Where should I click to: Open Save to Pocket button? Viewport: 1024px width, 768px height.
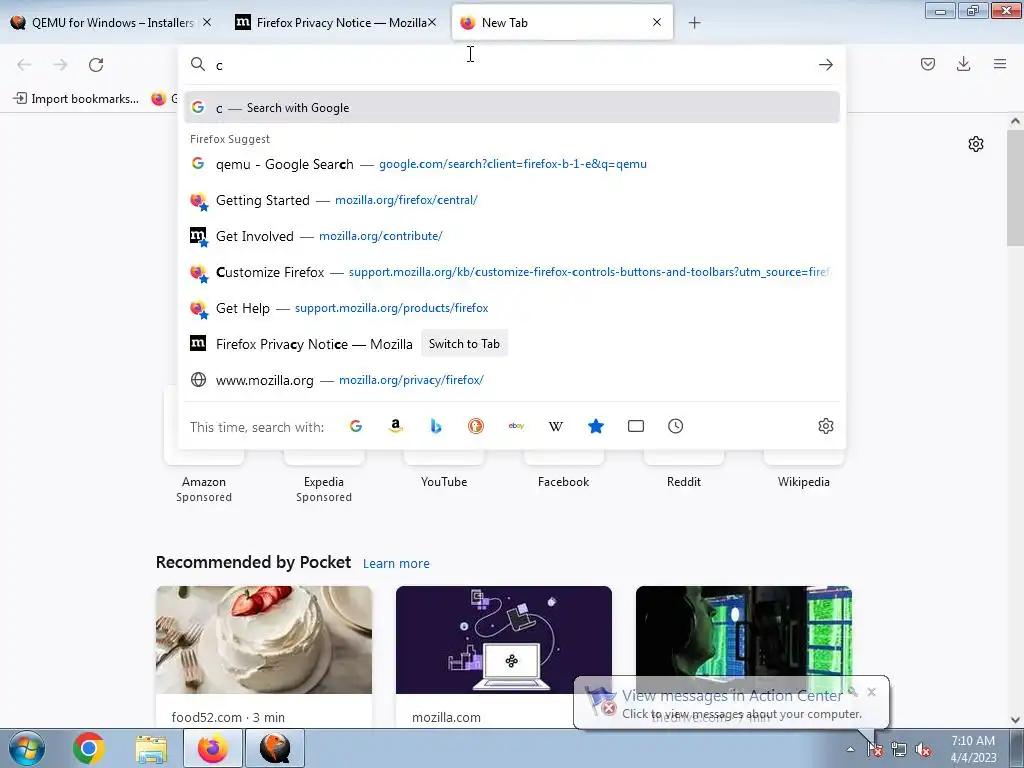(x=927, y=64)
